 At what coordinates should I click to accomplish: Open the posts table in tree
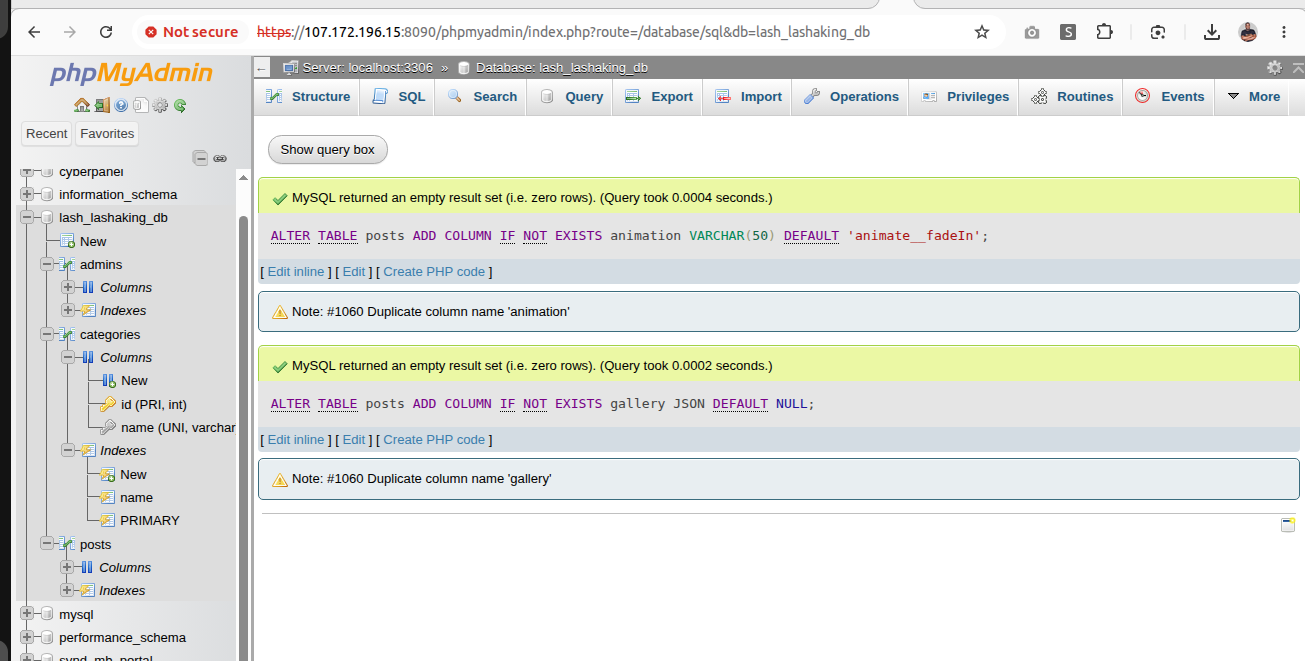tap(95, 545)
